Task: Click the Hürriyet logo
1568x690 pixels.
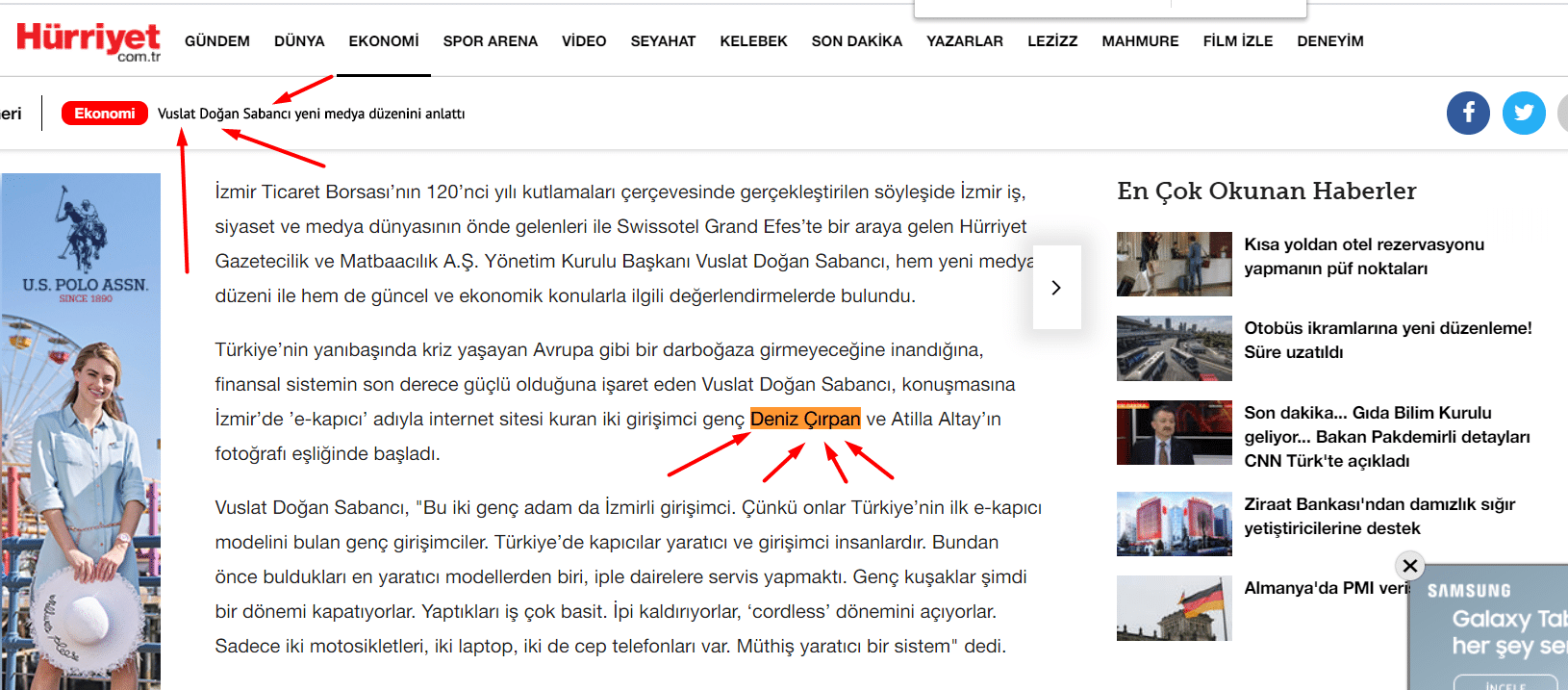Action: [x=89, y=41]
